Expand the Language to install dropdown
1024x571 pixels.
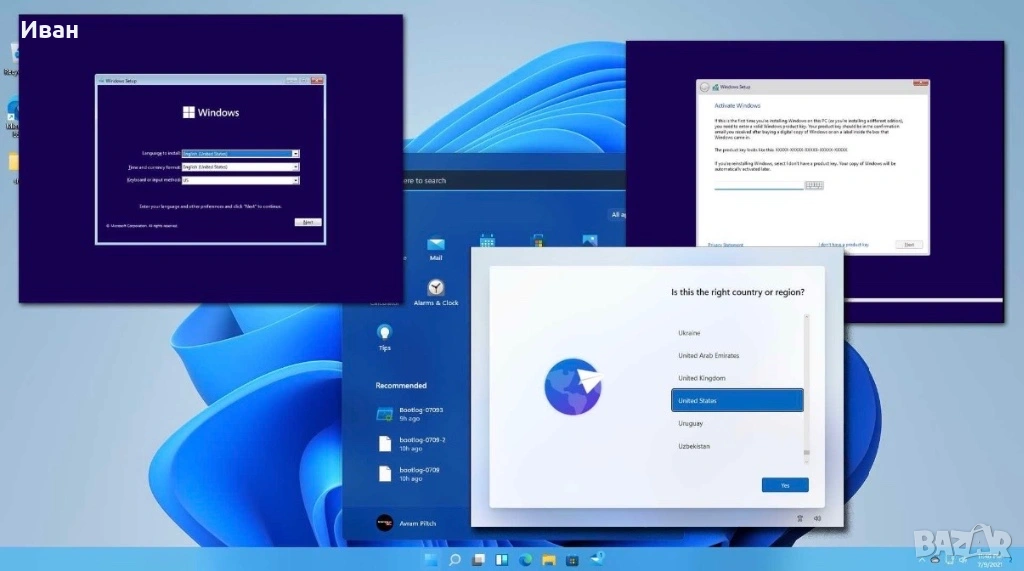pyautogui.click(x=296, y=153)
